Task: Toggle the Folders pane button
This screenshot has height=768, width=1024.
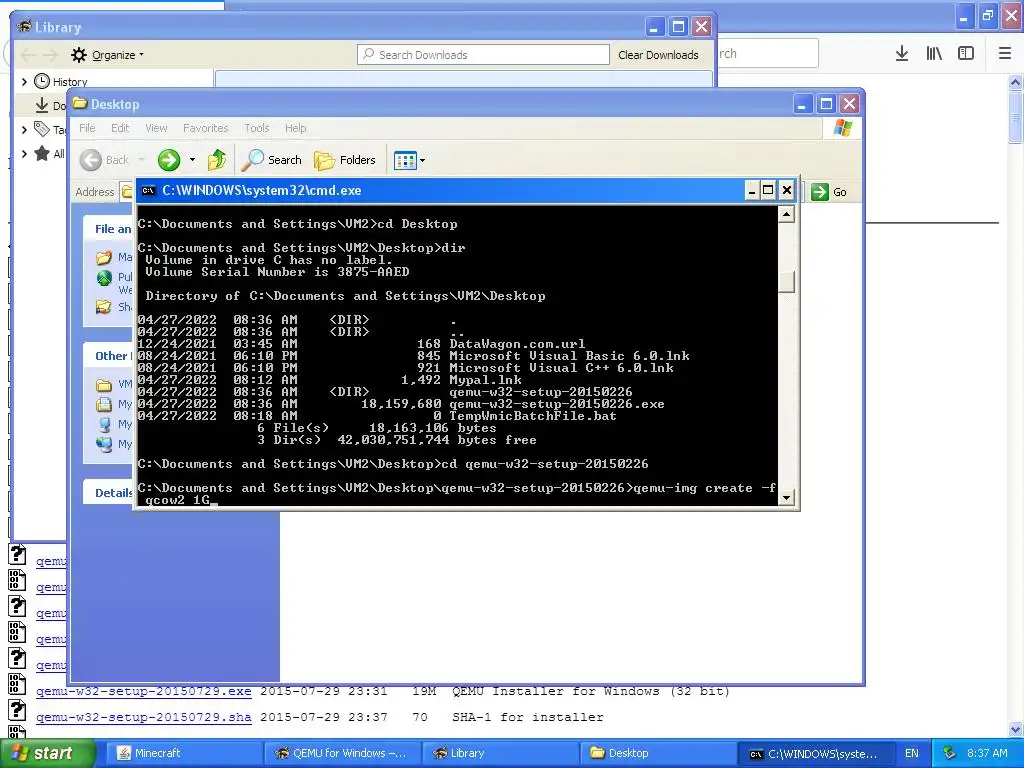Action: (345, 160)
